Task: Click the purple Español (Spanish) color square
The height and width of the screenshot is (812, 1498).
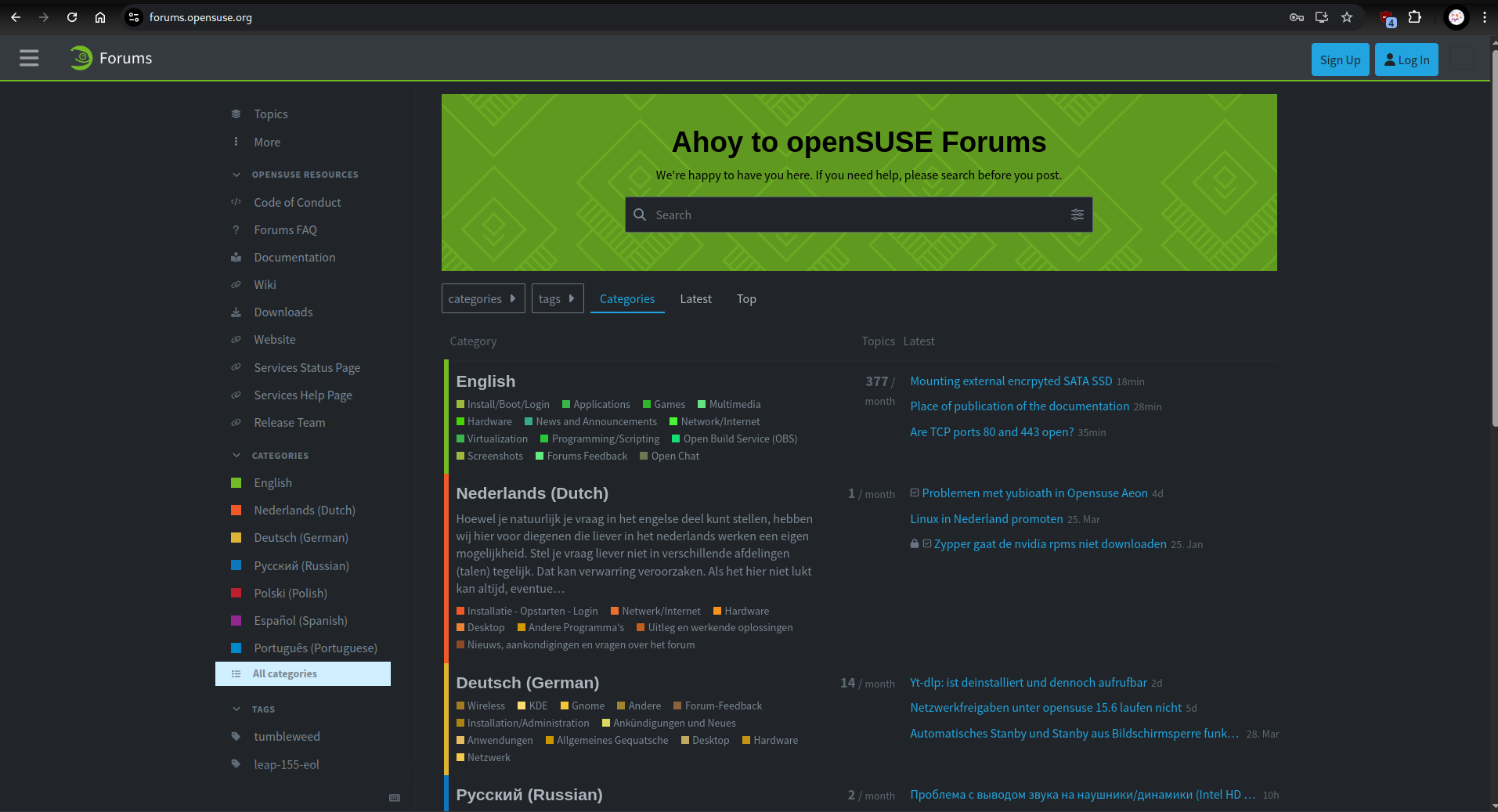Action: (236, 620)
